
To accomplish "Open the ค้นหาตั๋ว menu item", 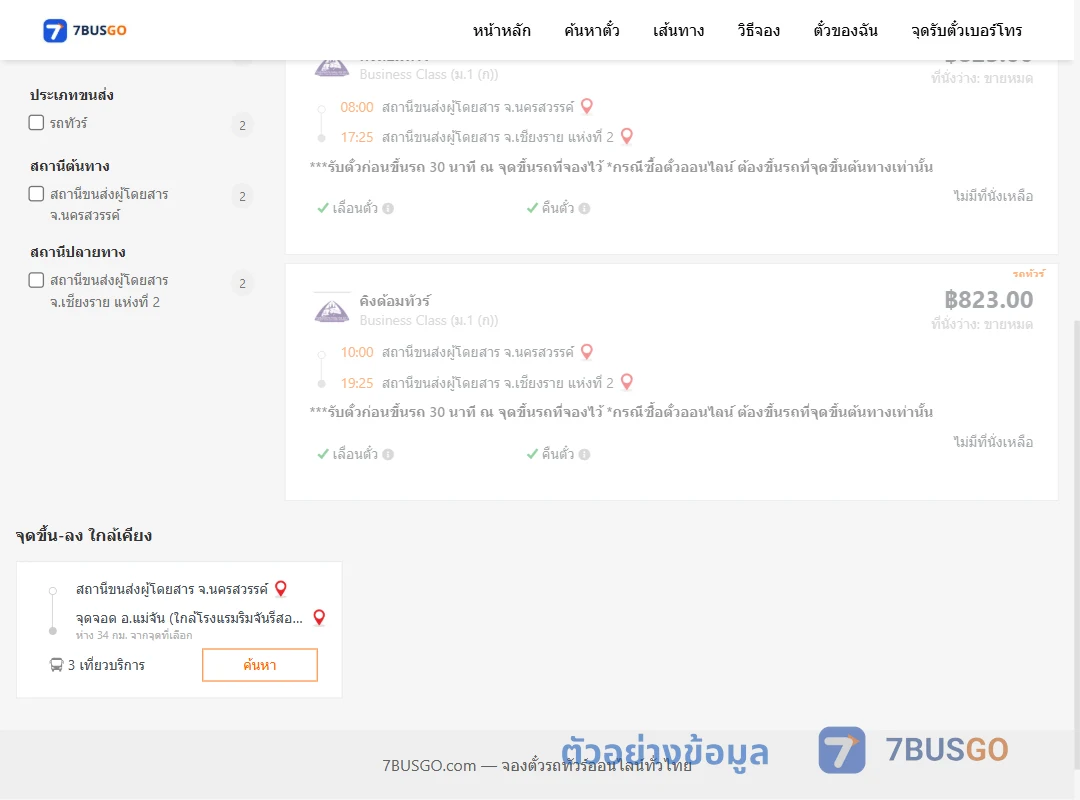I will tap(592, 30).
